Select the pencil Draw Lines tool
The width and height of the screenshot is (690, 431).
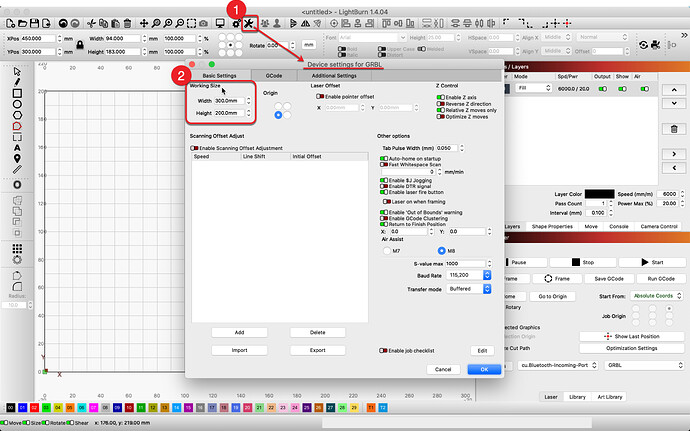click(x=17, y=82)
